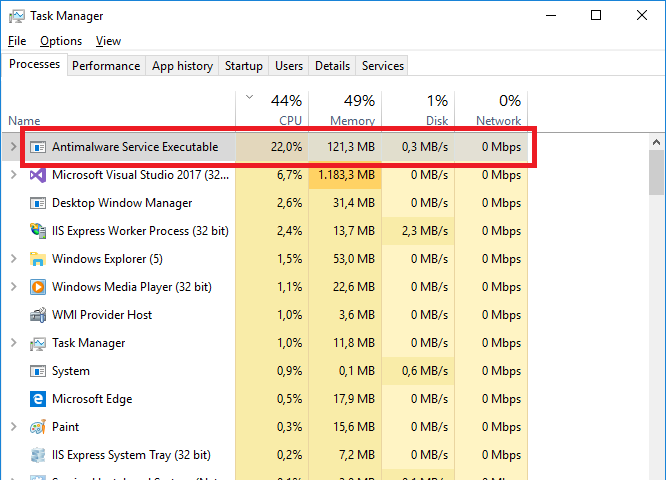Sort processes by the Name column header
666x480 pixels.
(x=24, y=121)
